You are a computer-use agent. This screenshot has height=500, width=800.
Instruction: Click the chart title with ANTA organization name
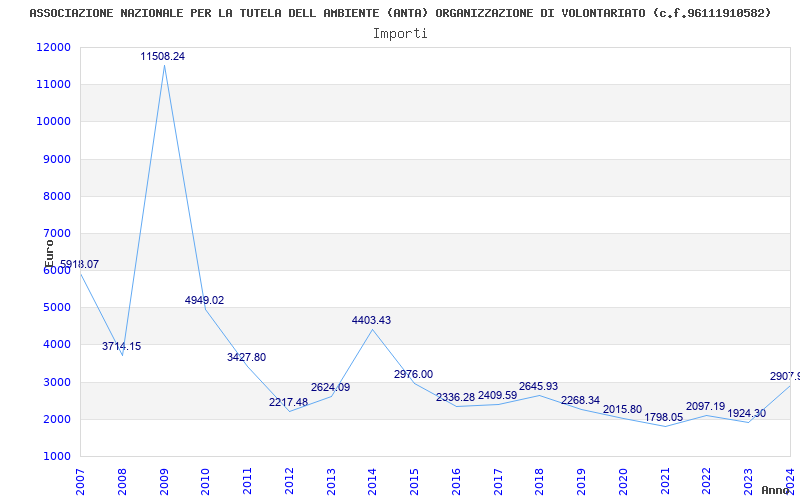point(400,13)
